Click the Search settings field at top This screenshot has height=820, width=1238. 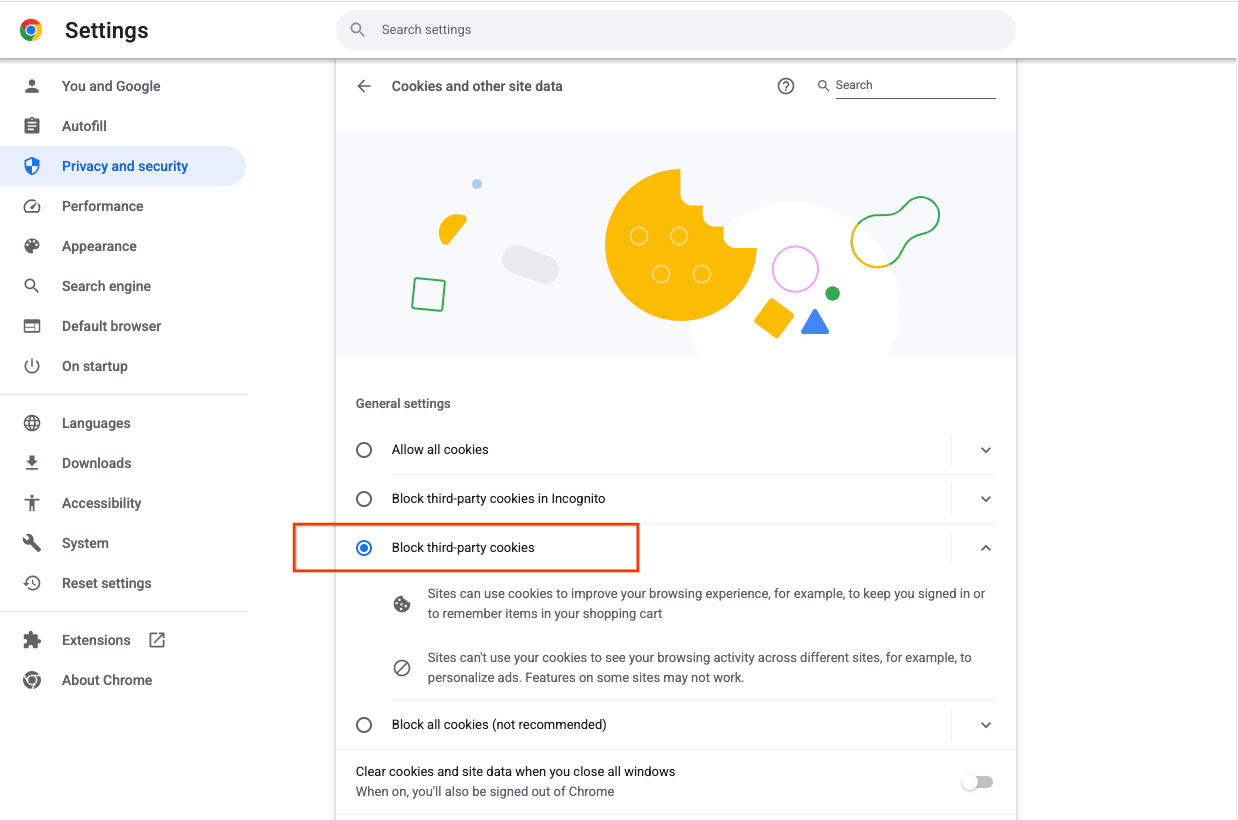click(x=676, y=30)
